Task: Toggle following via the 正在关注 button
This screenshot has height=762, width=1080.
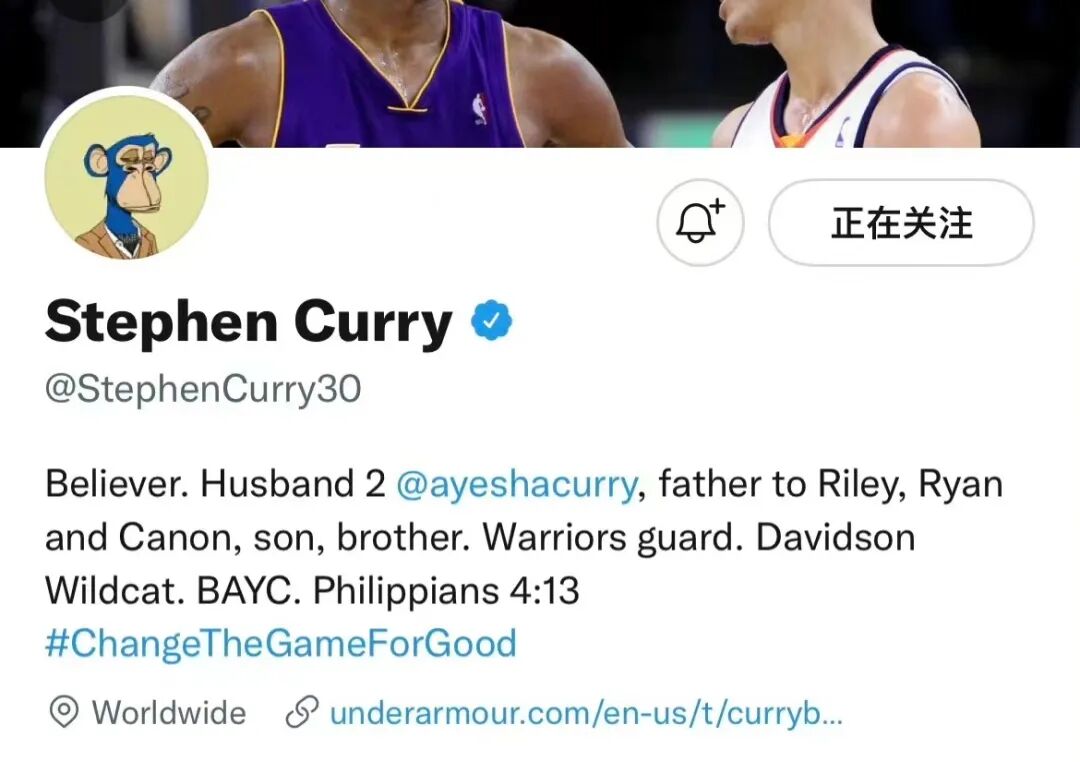Action: [x=901, y=223]
